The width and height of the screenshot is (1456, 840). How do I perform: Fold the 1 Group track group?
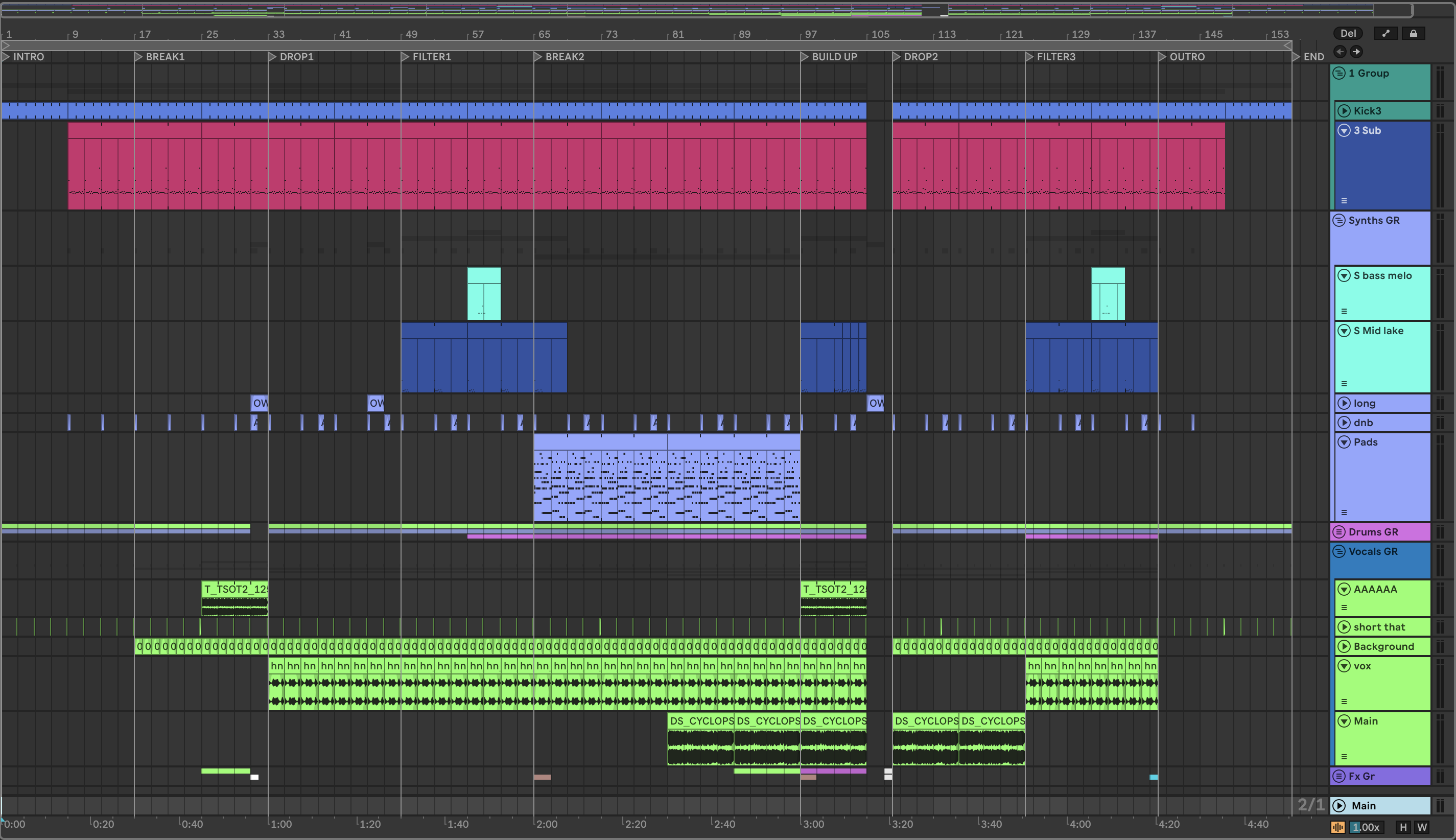pos(1340,73)
